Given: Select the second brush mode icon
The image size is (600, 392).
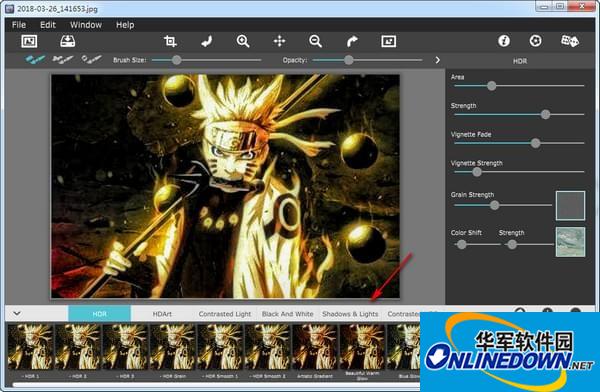Looking at the screenshot, I should (x=62, y=59).
